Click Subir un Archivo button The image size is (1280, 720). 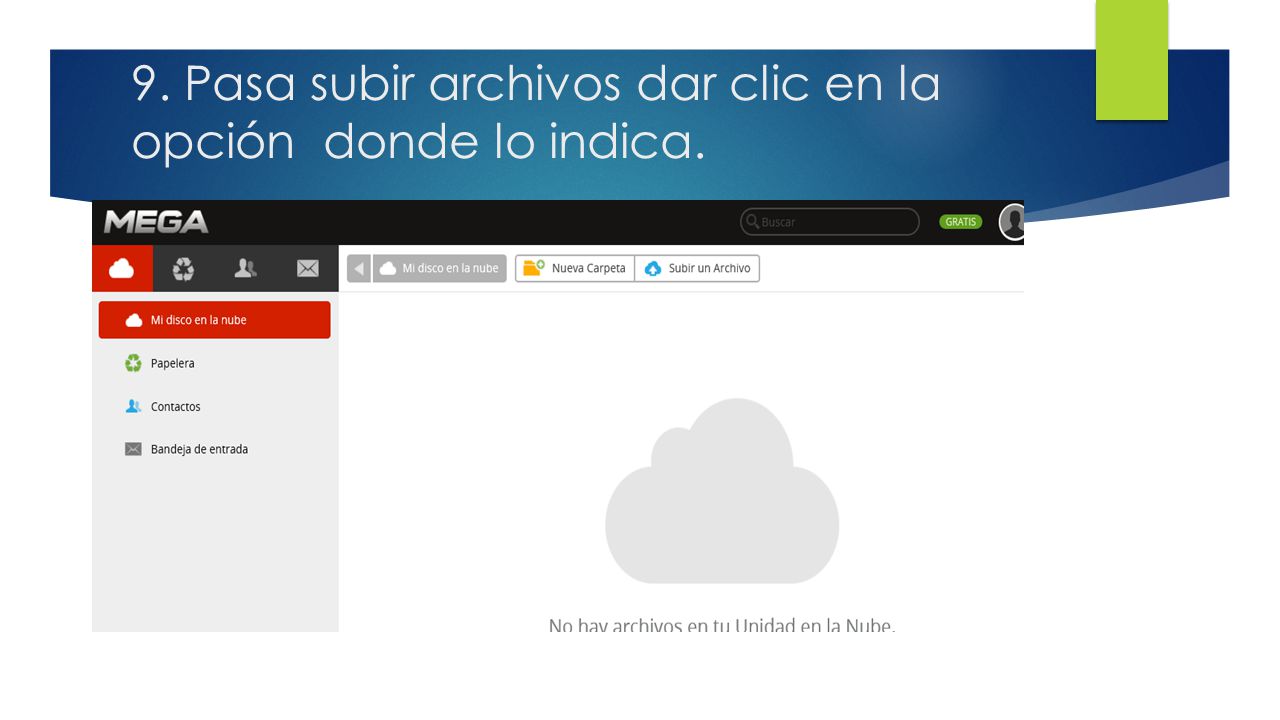(x=697, y=268)
